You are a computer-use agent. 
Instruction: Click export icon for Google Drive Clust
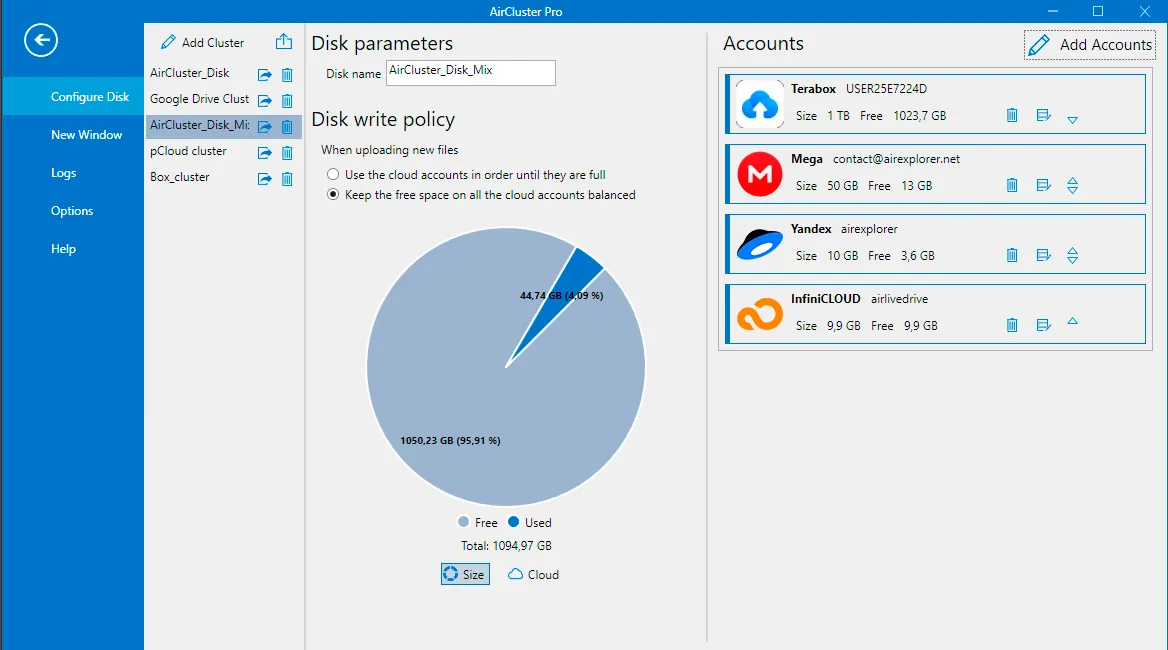coord(264,101)
